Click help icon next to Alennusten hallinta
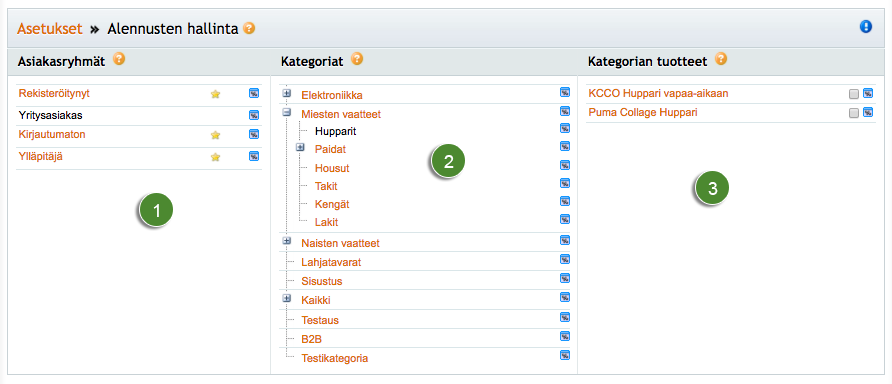Image resolution: width=892 pixels, height=384 pixels. 249,28
